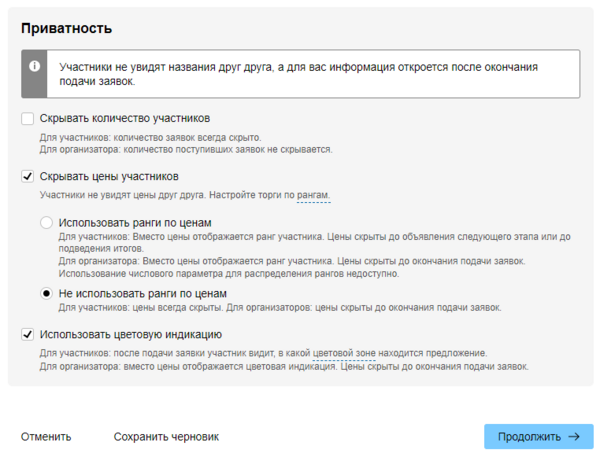
Task: Select the Не использовать ранги по ценам radio button
Action: 46,294
